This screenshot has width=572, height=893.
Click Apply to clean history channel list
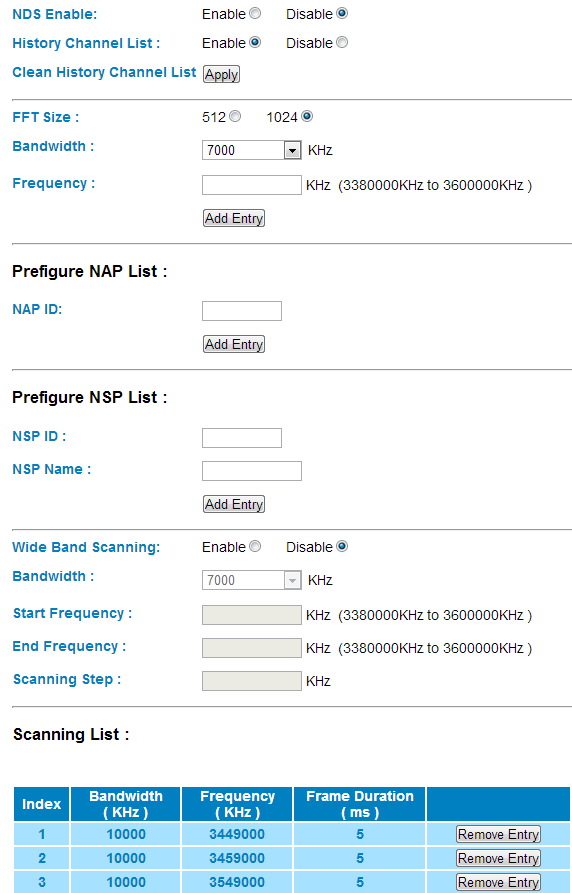[x=221, y=75]
